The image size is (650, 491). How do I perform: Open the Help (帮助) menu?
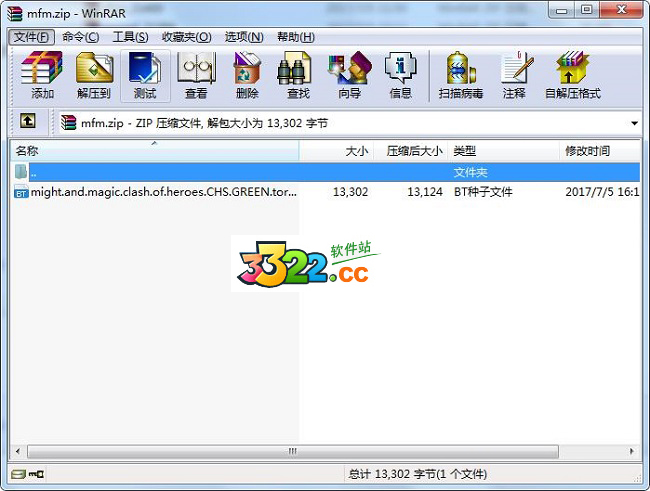pos(296,37)
